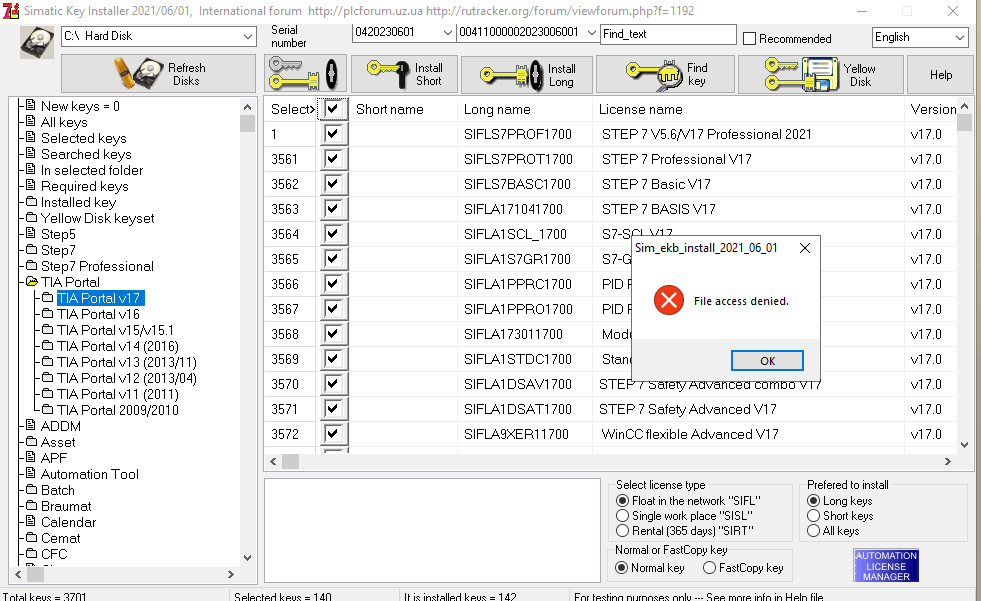Select Step7 Professional in tree

(96, 266)
